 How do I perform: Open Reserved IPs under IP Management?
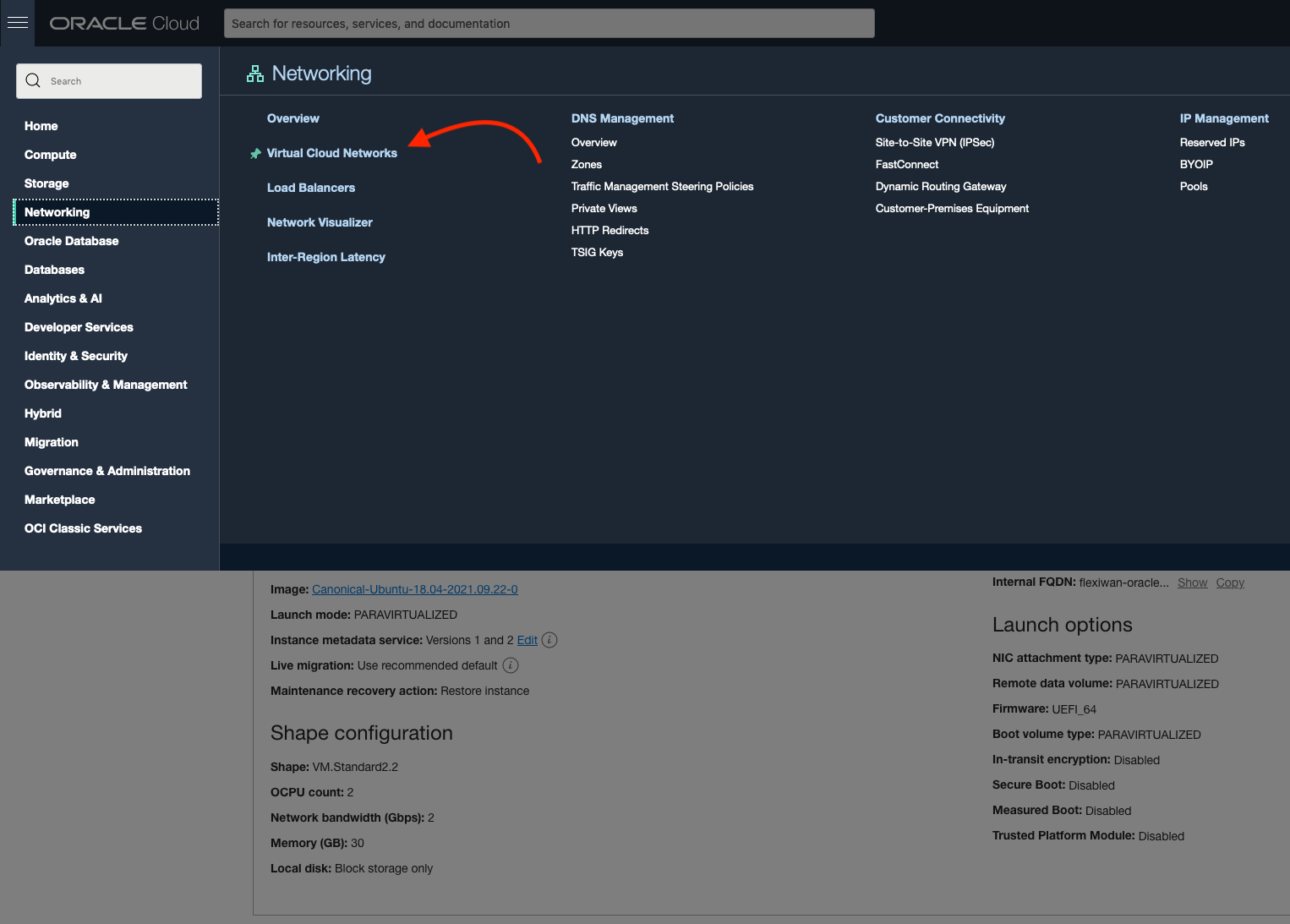point(1212,143)
